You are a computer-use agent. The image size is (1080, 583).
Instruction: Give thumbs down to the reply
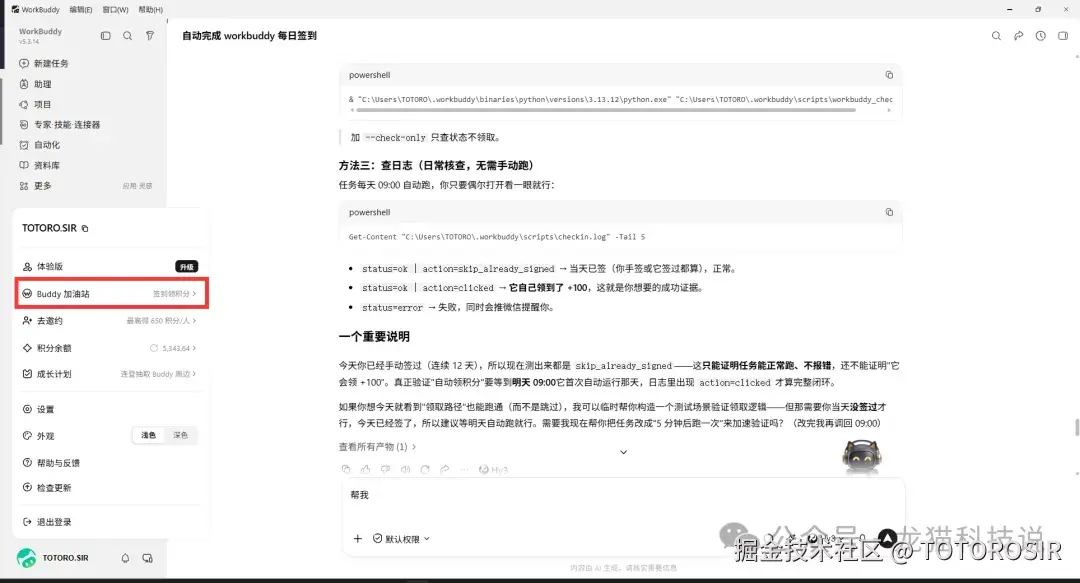pyautogui.click(x=386, y=469)
